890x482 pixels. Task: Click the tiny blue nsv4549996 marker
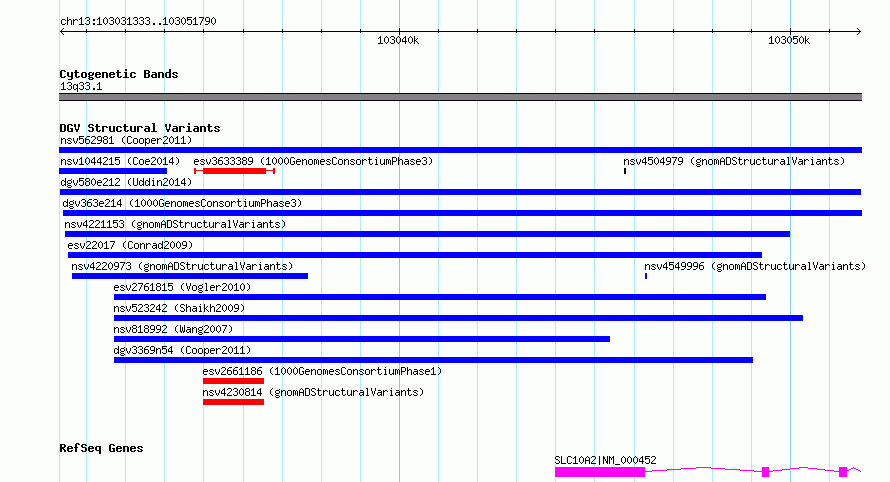pos(646,276)
